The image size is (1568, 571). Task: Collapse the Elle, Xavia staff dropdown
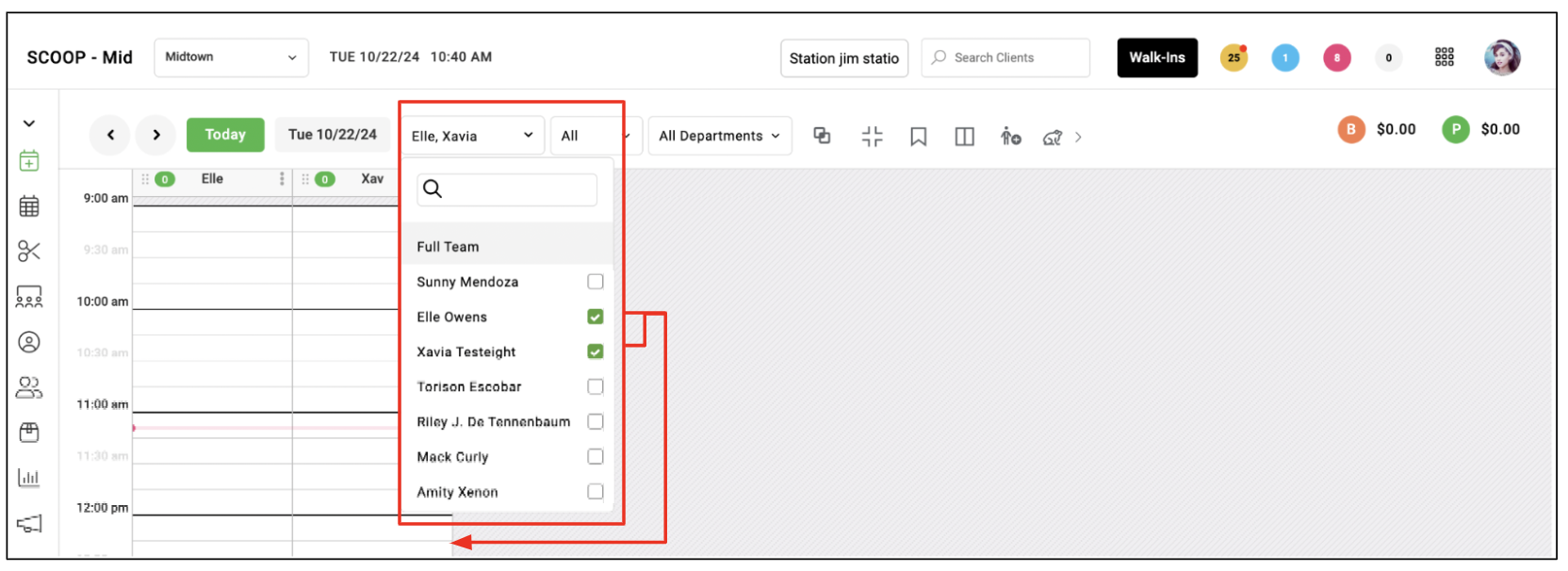(472, 136)
